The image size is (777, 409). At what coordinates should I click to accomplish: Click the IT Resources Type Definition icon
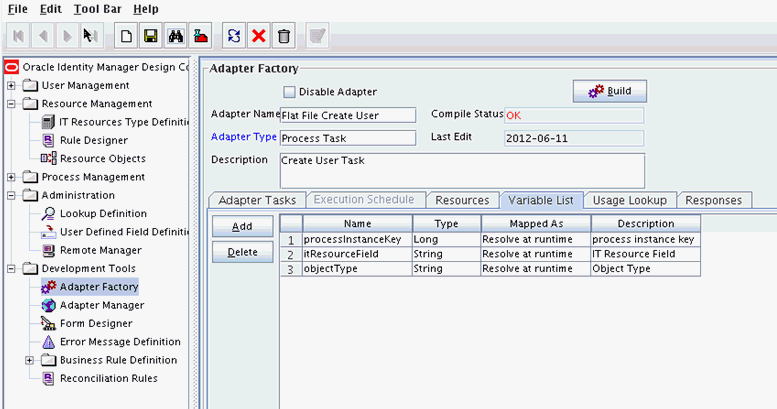[x=48, y=122]
